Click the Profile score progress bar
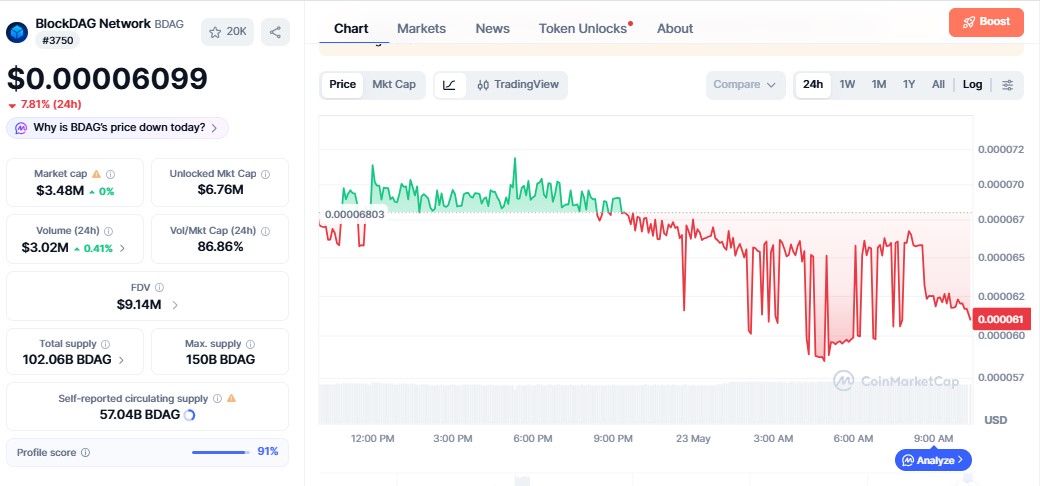This screenshot has height=486, width=1040. 221,452
